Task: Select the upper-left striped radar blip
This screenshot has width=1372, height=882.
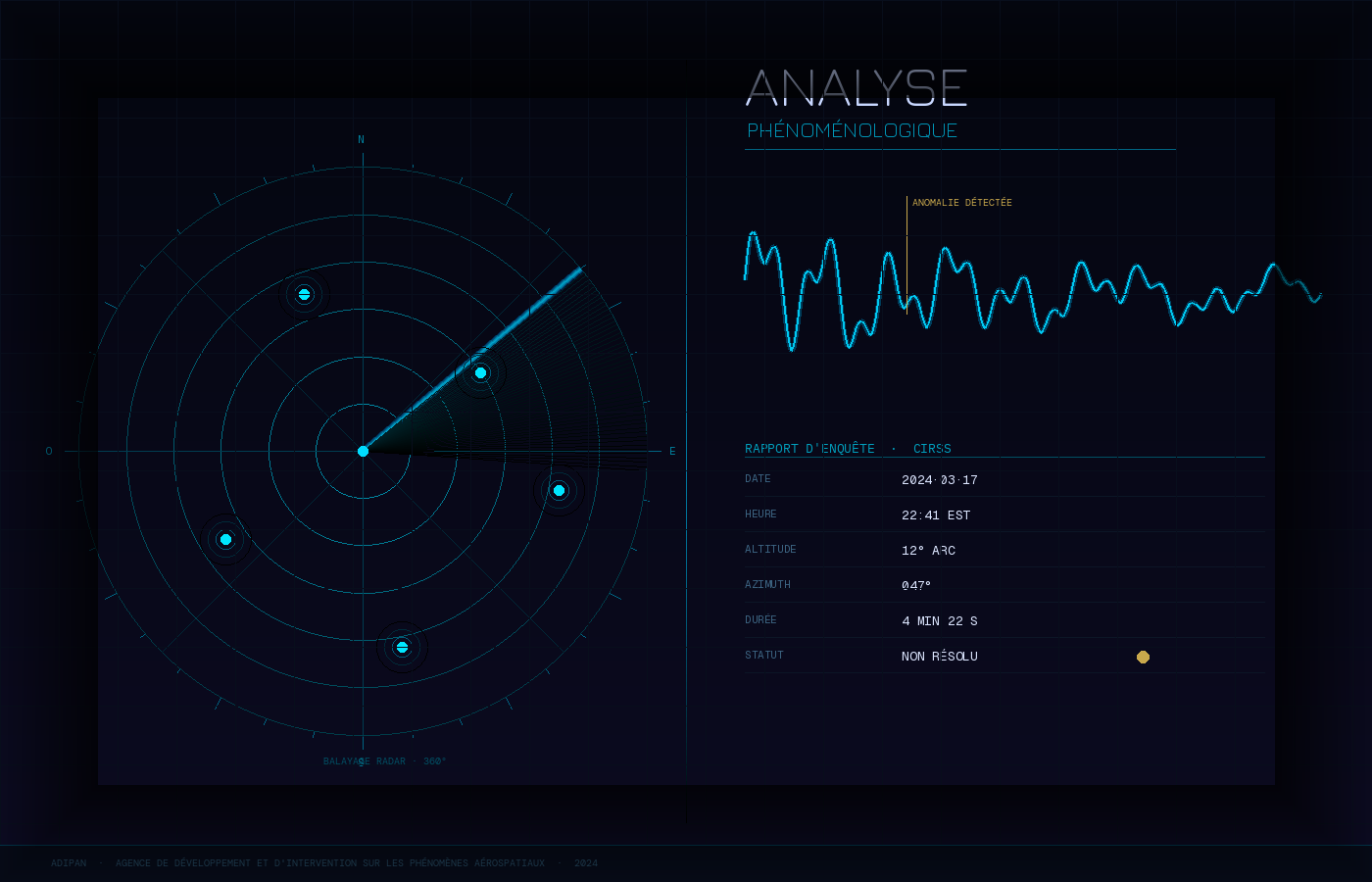Action: [x=304, y=294]
